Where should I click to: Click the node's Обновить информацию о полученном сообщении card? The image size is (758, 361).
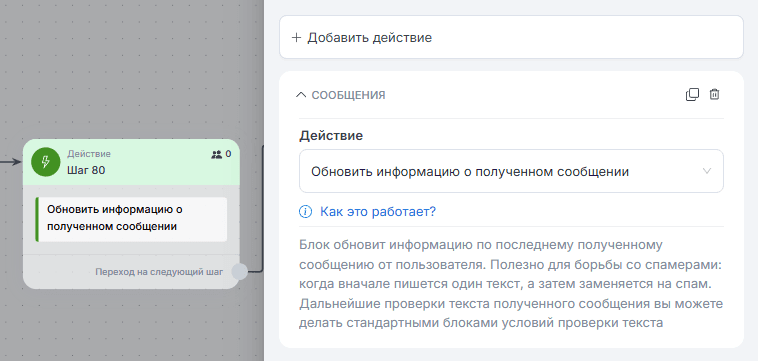131,219
